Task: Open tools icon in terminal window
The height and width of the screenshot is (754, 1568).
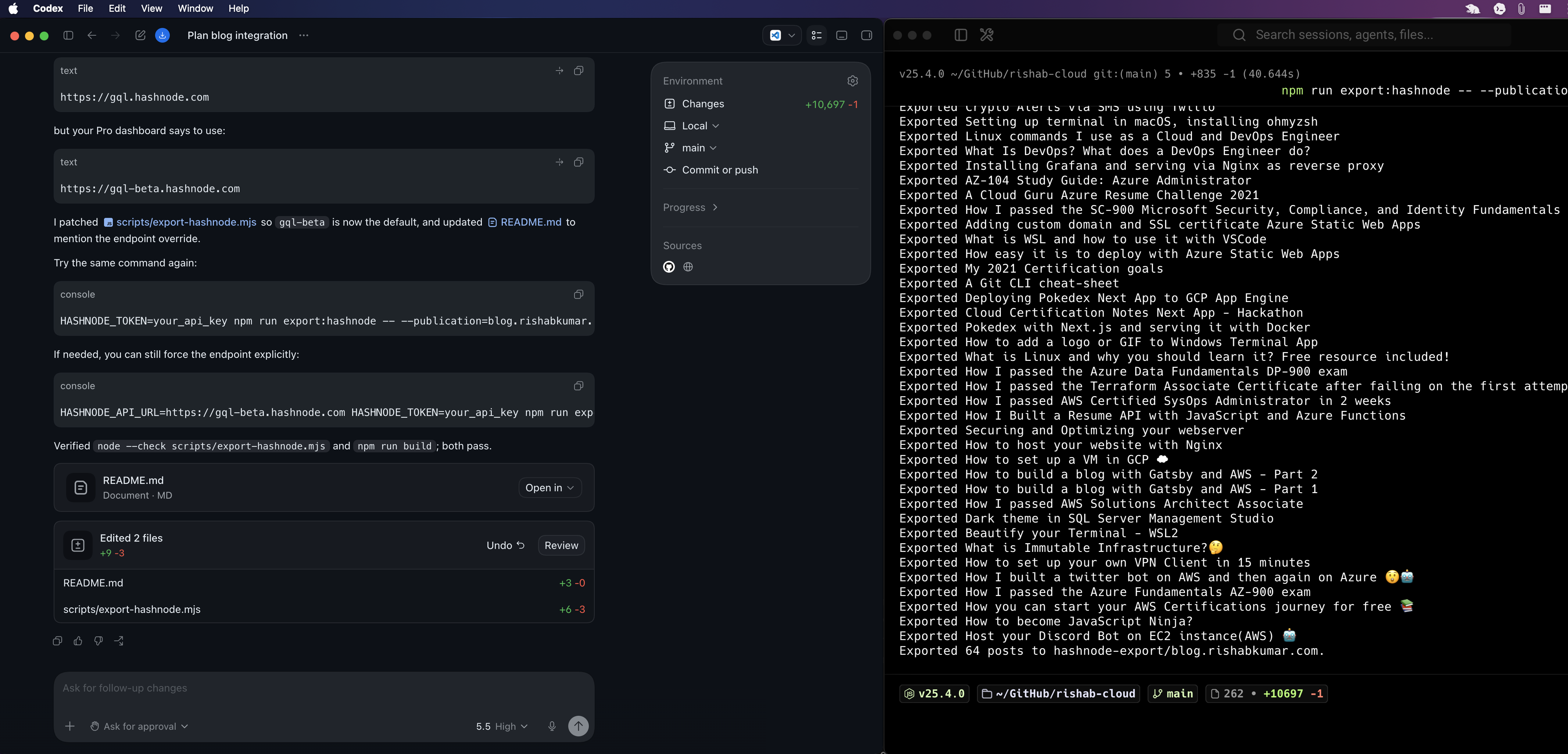Action: tap(987, 35)
